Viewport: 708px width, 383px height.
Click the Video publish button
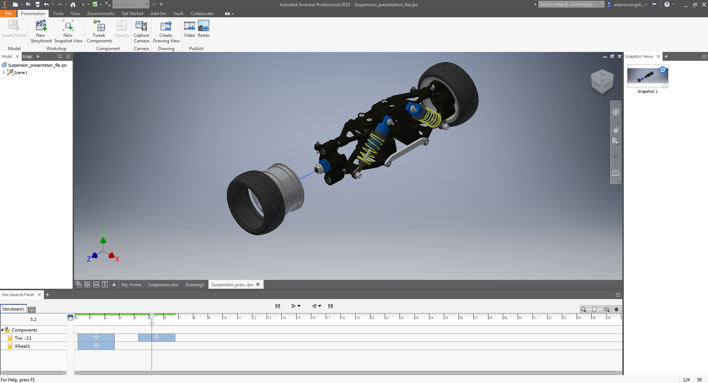(x=189, y=29)
